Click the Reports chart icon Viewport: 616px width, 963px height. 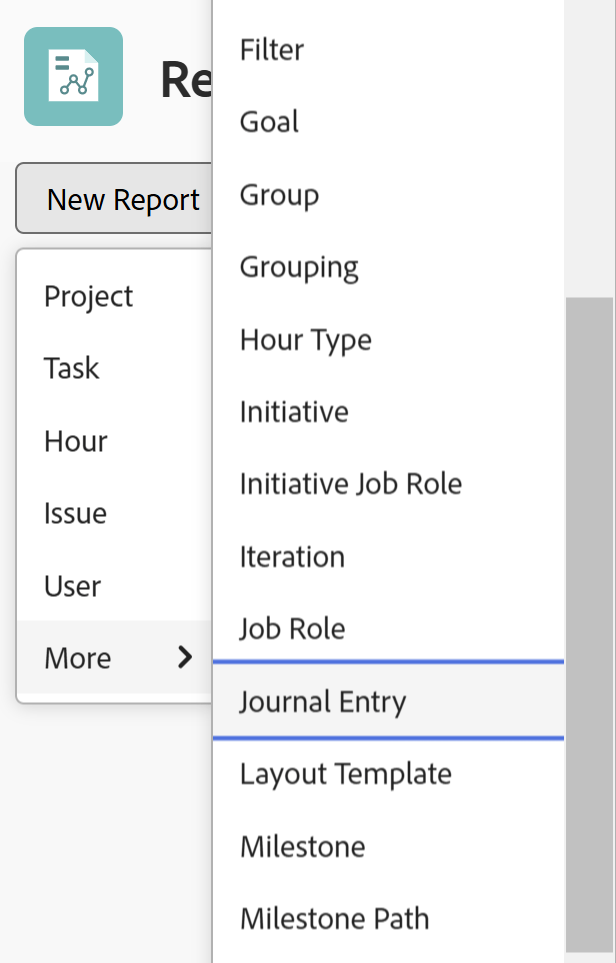pyautogui.click(x=73, y=77)
